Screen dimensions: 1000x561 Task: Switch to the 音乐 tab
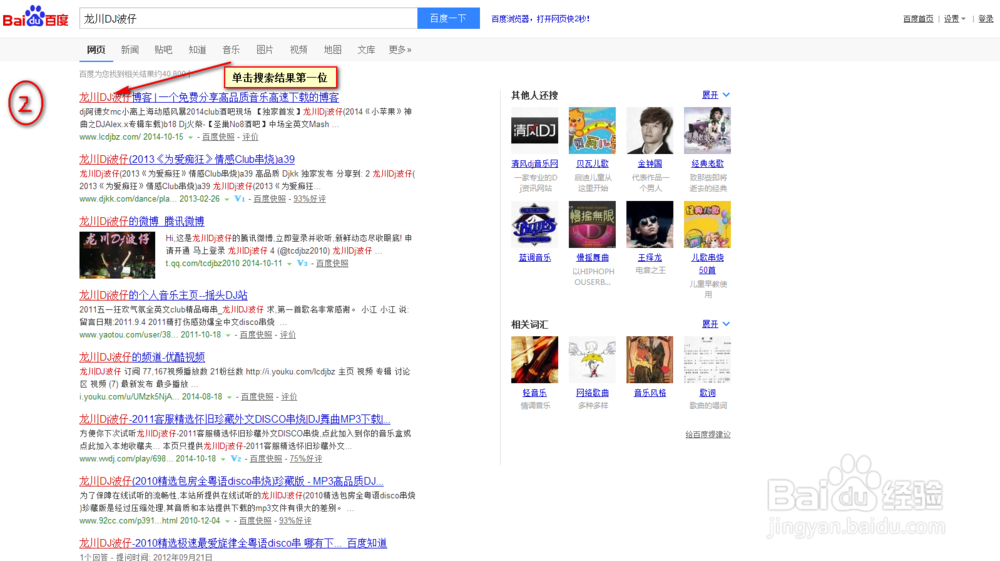click(x=231, y=50)
